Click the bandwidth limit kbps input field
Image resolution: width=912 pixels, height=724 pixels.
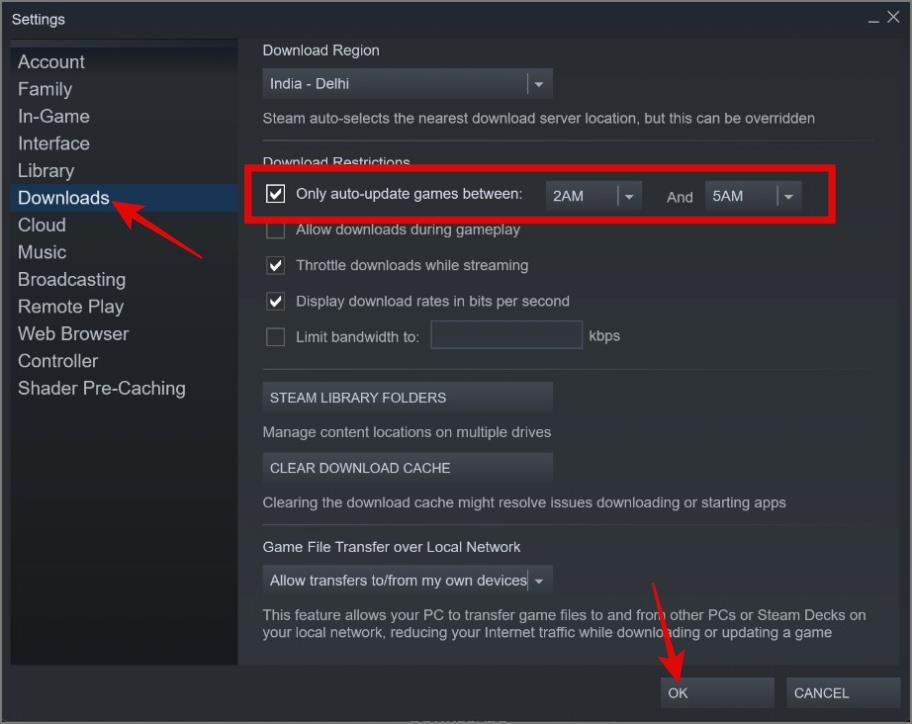pos(506,335)
